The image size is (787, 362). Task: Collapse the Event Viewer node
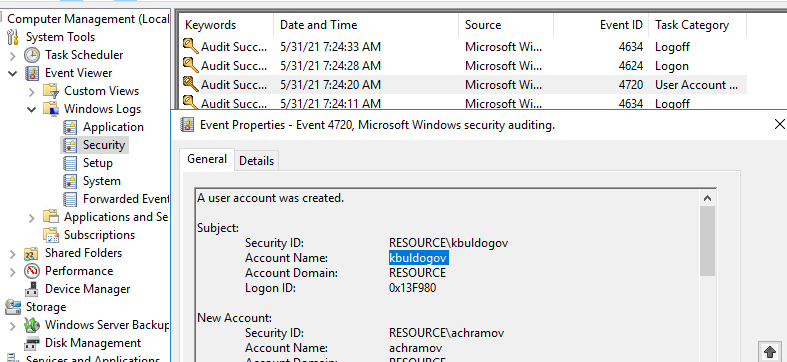(13, 73)
